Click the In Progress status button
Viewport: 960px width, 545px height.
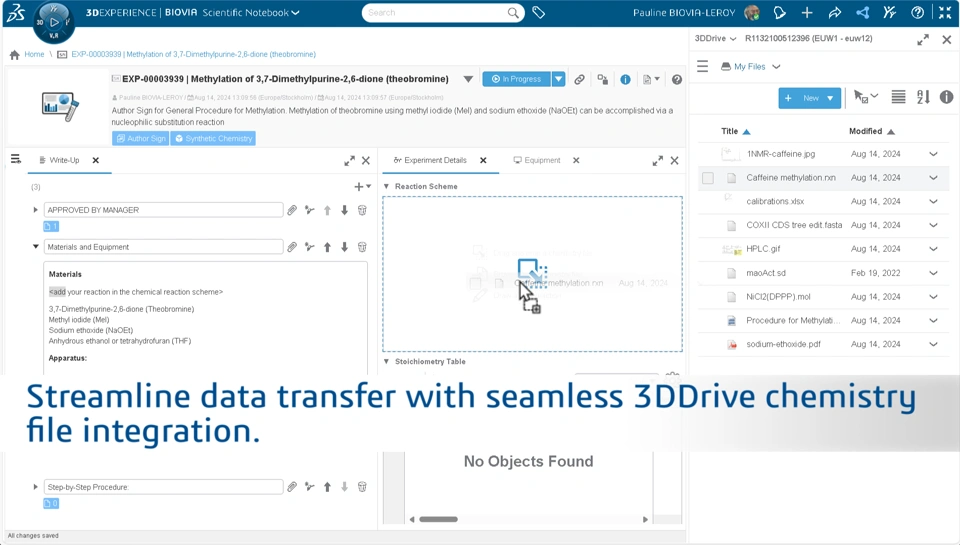517,79
